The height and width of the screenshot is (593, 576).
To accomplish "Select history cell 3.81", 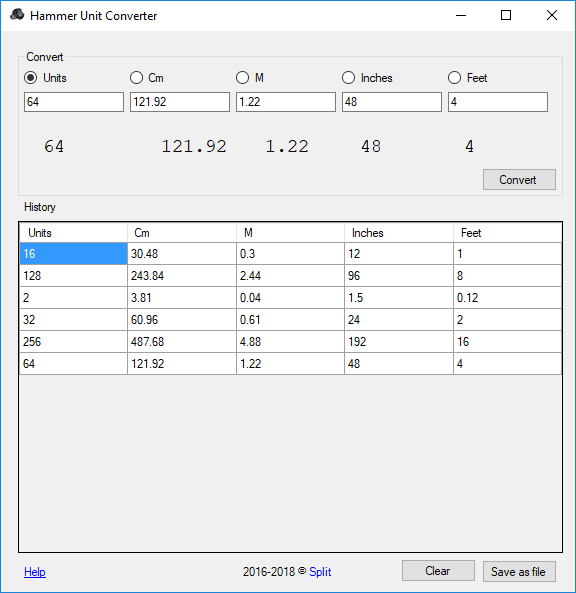I will click(x=182, y=298).
